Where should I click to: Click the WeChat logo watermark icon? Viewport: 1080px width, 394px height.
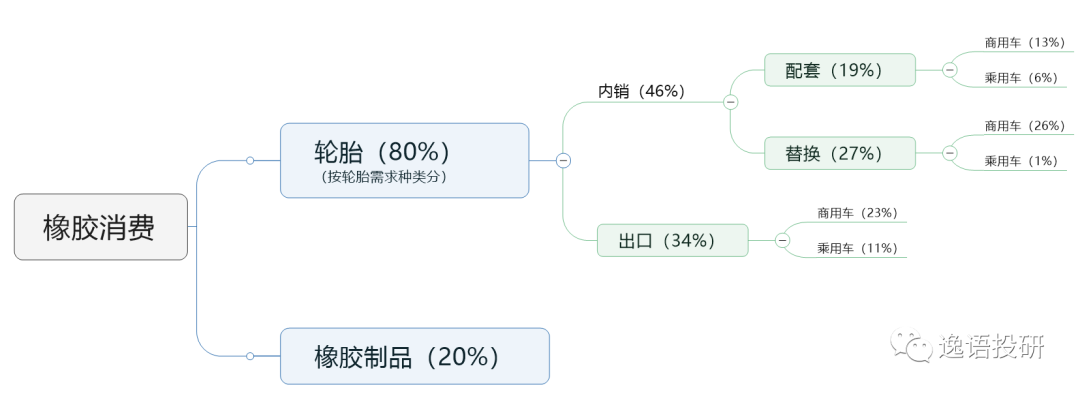(910, 345)
